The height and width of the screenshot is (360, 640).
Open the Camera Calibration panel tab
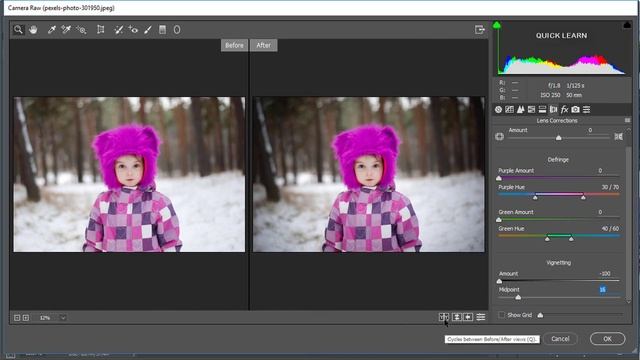576,109
